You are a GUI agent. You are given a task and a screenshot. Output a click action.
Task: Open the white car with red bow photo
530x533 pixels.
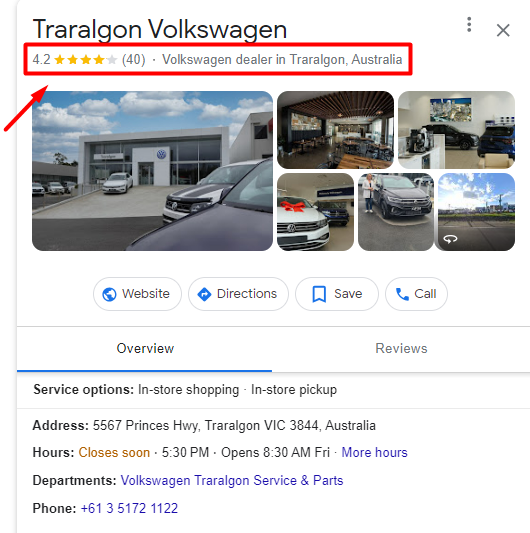point(315,212)
